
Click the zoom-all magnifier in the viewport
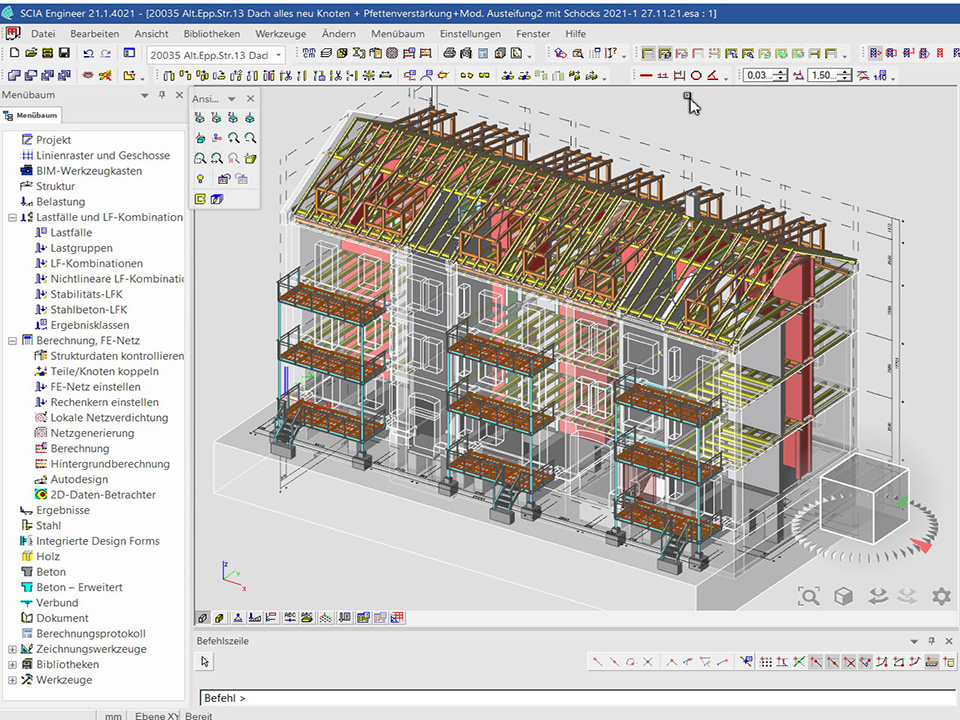pos(808,596)
